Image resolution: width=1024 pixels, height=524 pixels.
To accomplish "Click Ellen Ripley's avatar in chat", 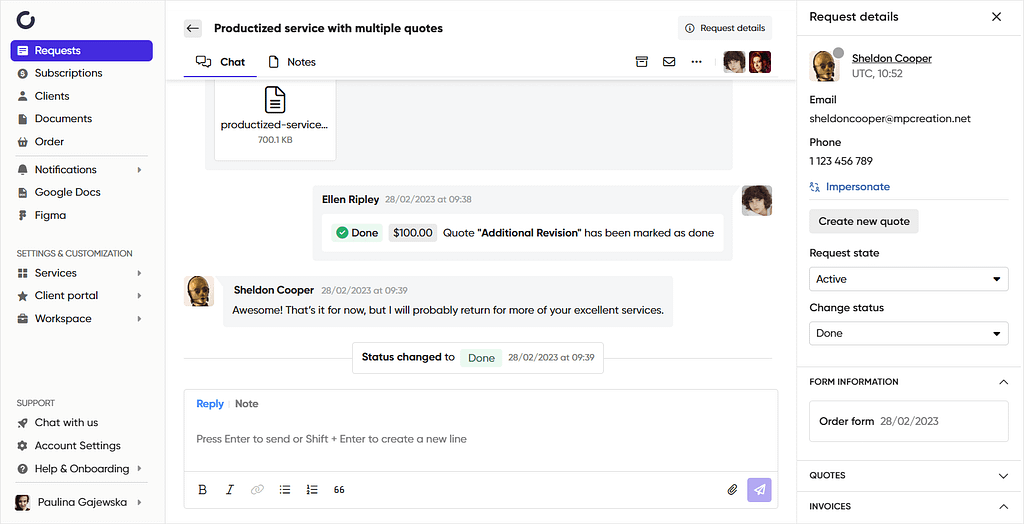I will pos(757,201).
